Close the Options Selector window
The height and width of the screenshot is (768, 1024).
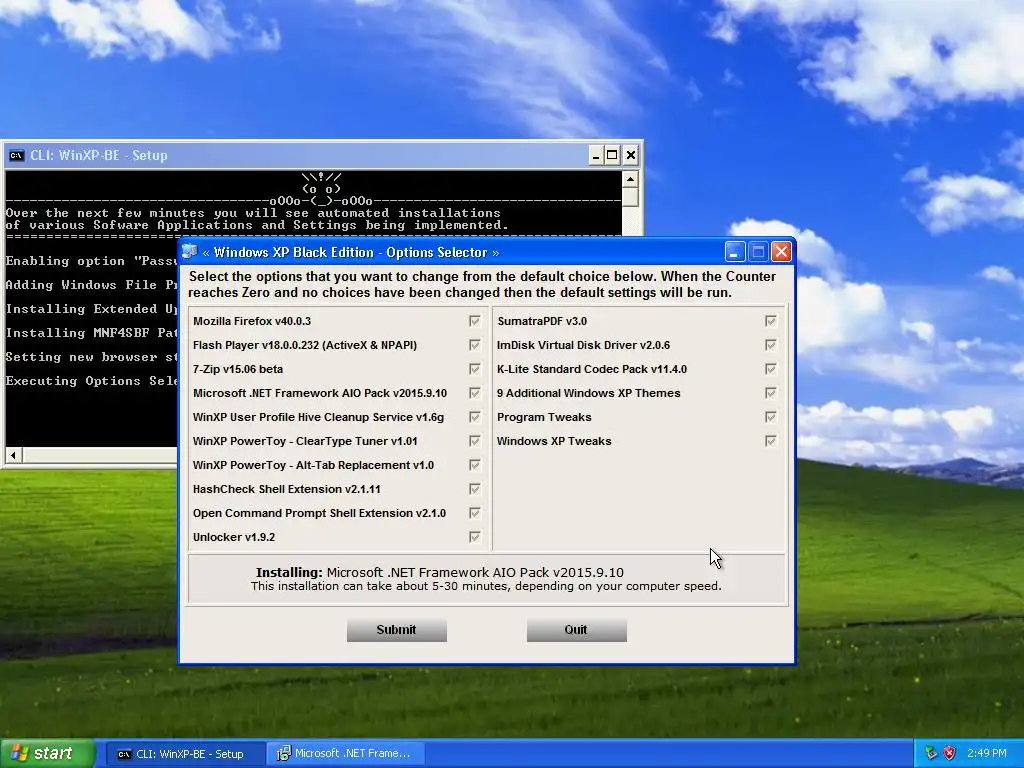click(x=781, y=251)
